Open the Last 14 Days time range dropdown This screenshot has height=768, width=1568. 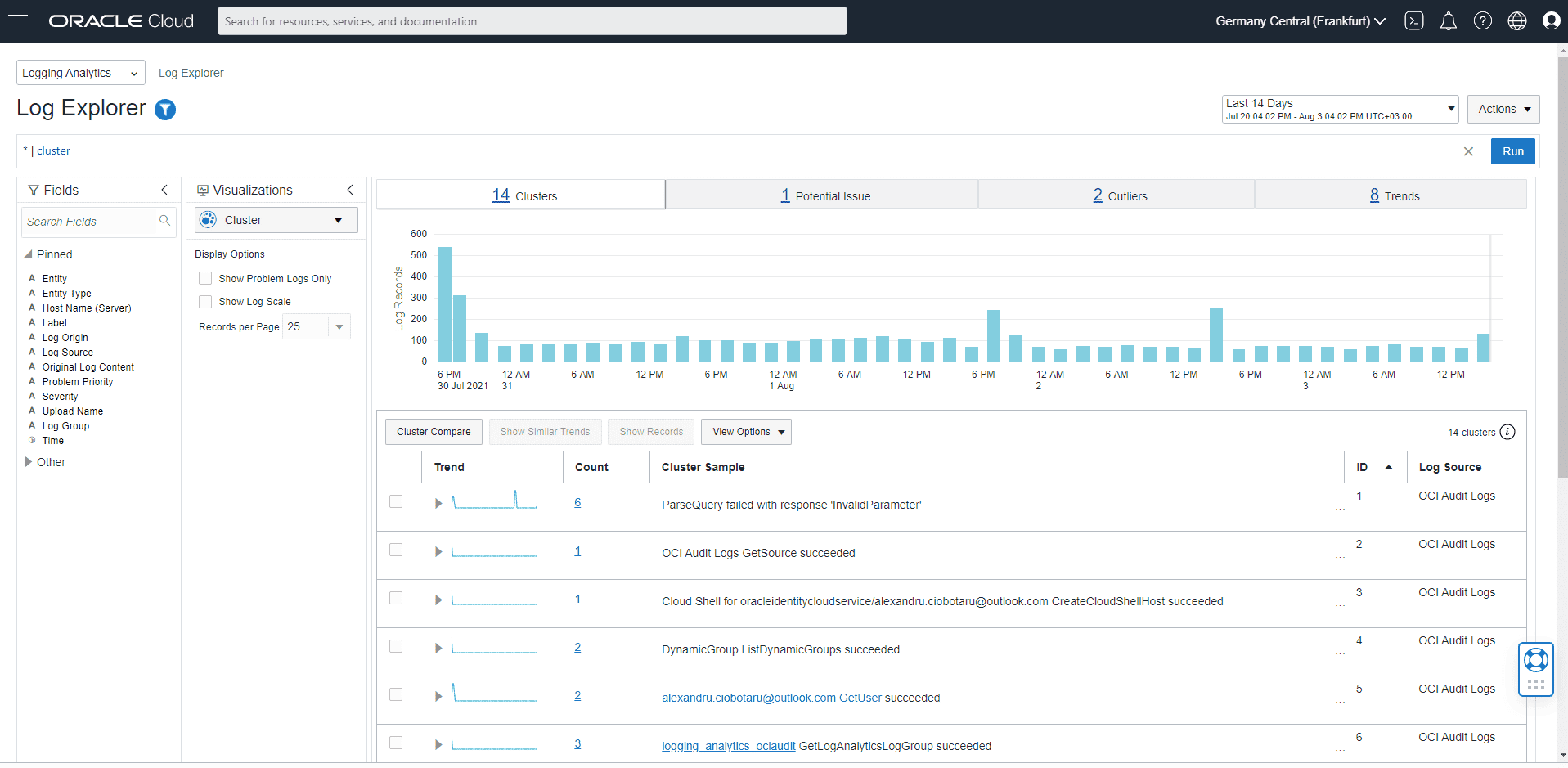tap(1340, 109)
